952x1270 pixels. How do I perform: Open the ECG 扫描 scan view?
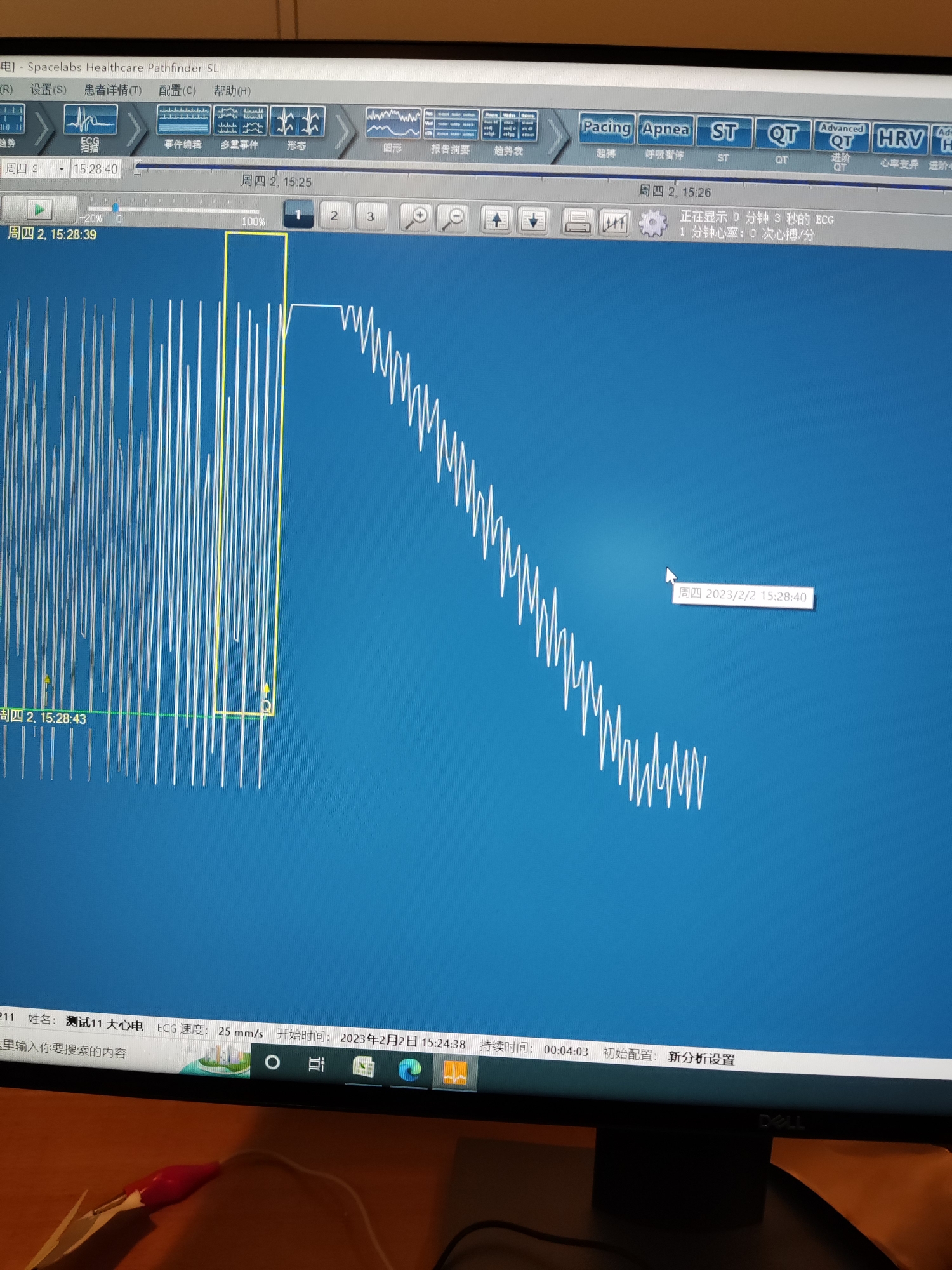(90, 128)
